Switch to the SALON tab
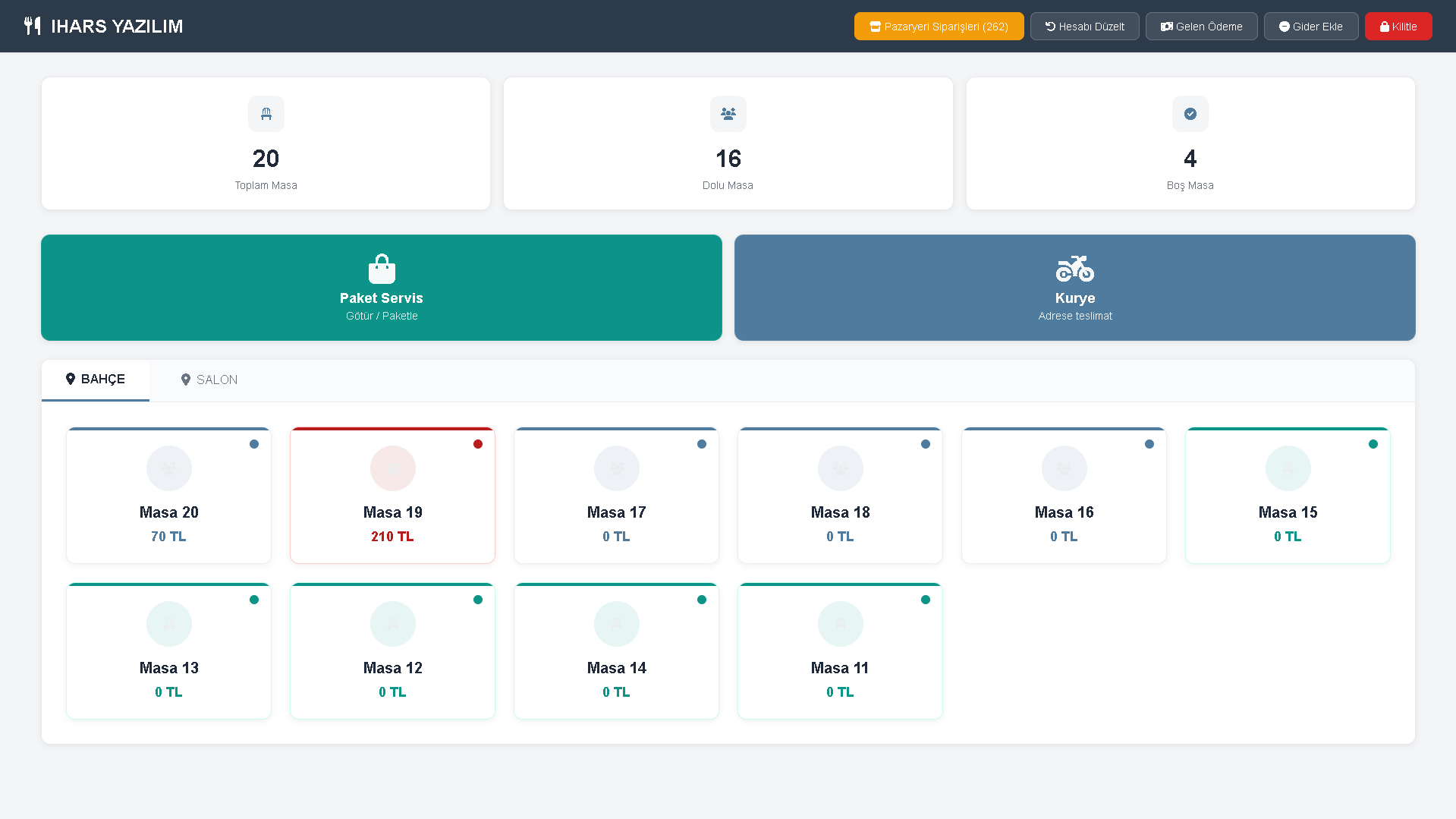Viewport: 1456px width, 819px height. (x=209, y=380)
